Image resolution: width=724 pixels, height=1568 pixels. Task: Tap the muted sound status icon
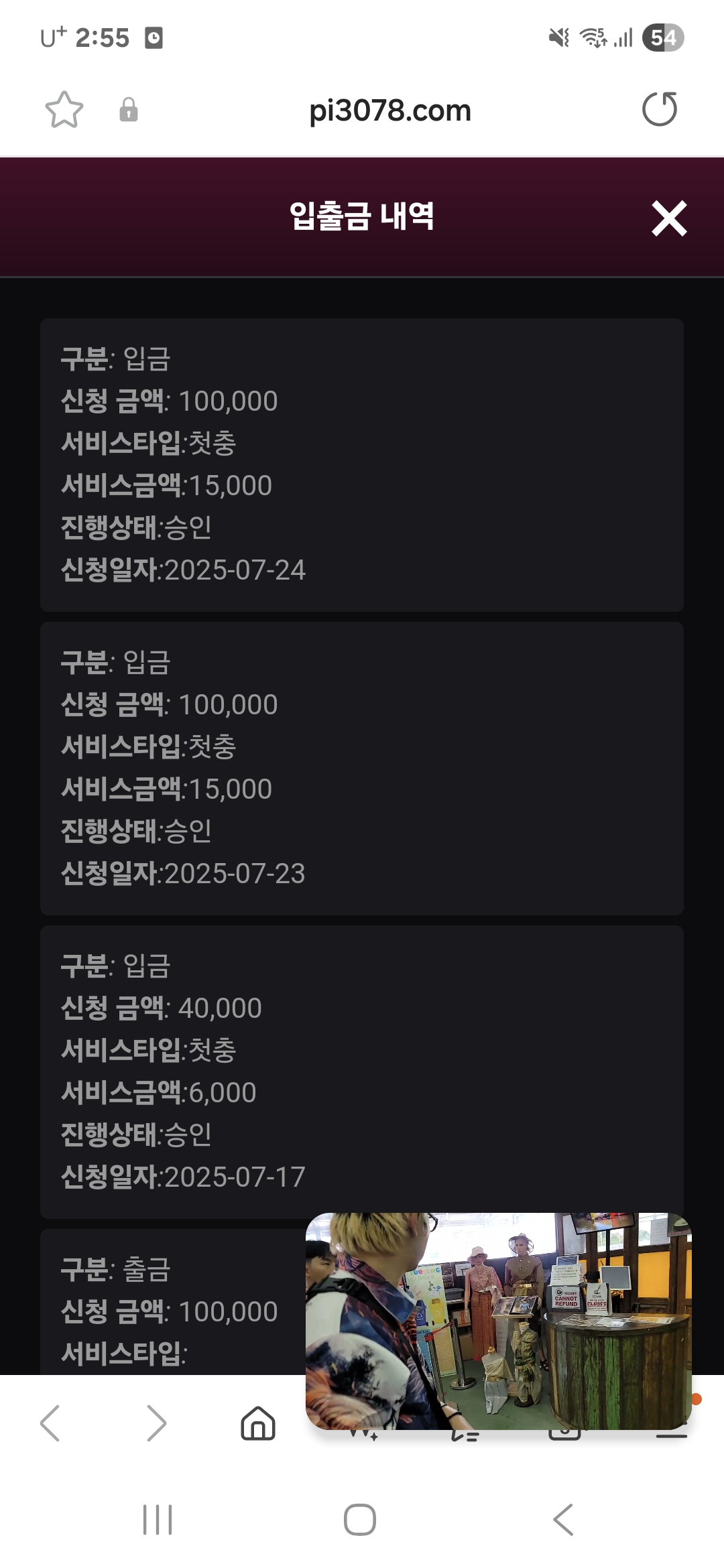pos(558,38)
